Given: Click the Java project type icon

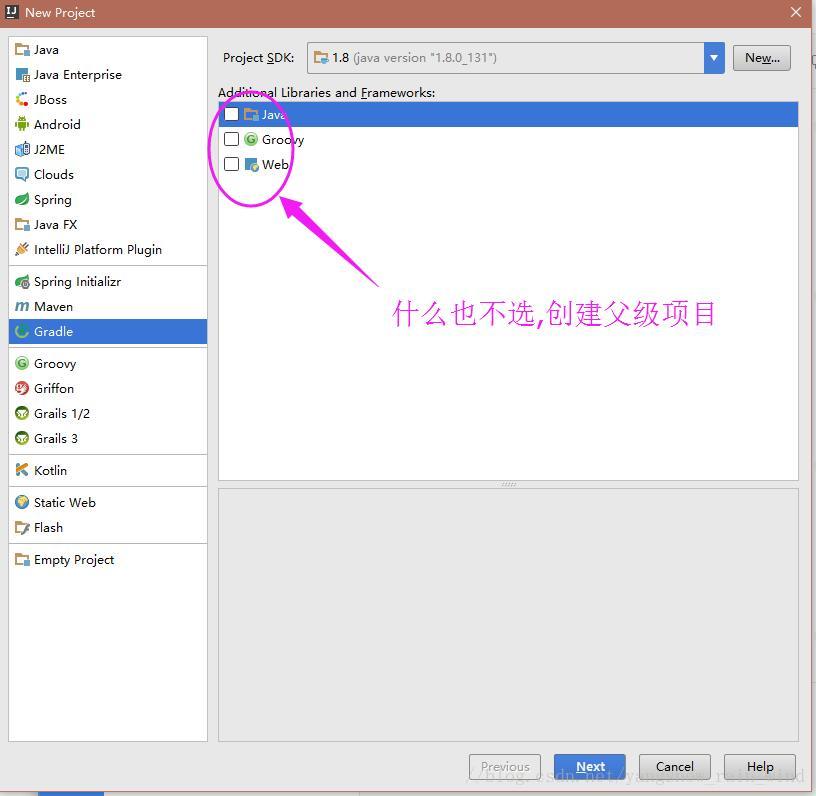Looking at the screenshot, I should coord(22,50).
